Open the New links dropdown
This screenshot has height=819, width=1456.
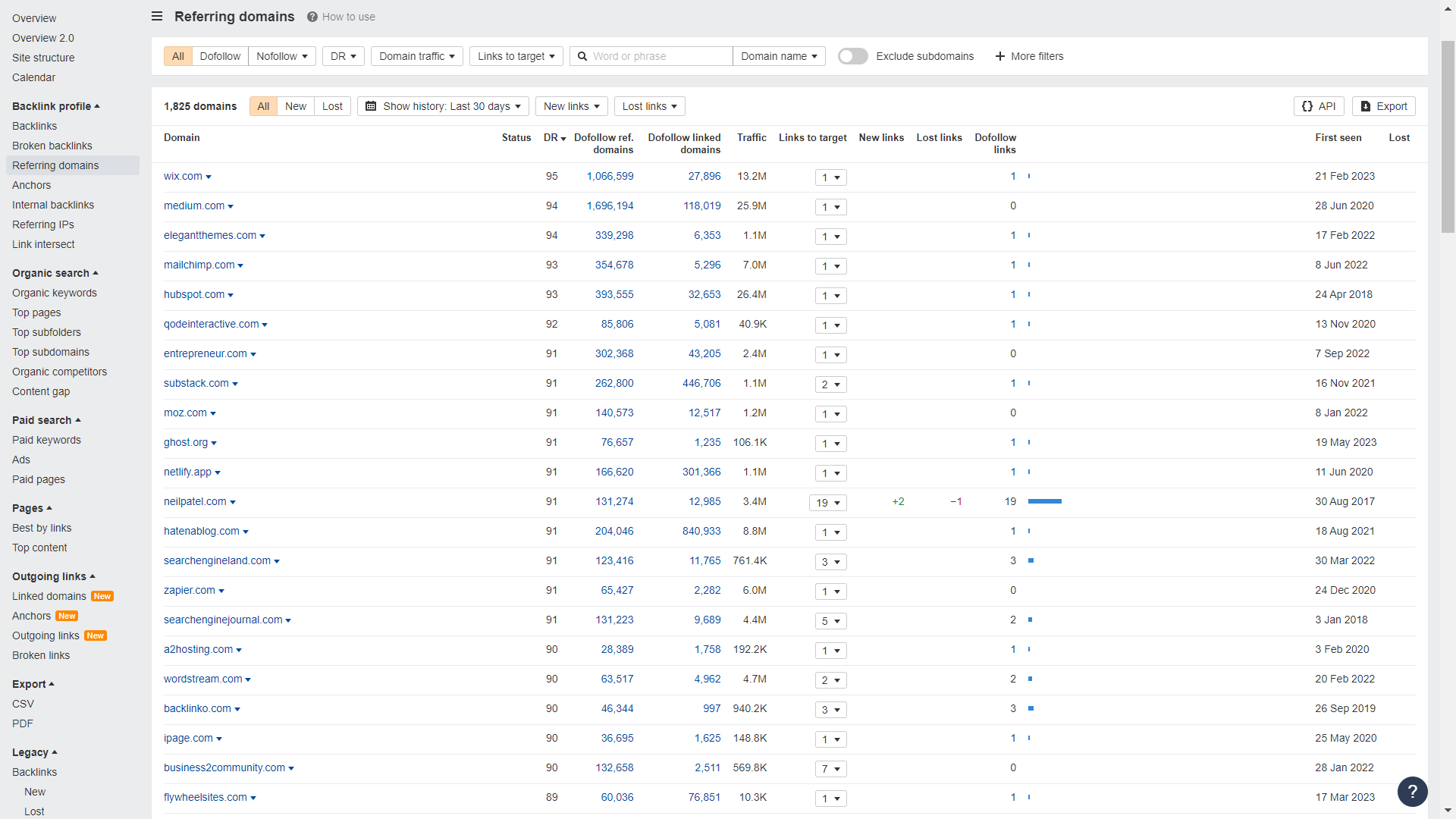coord(572,106)
